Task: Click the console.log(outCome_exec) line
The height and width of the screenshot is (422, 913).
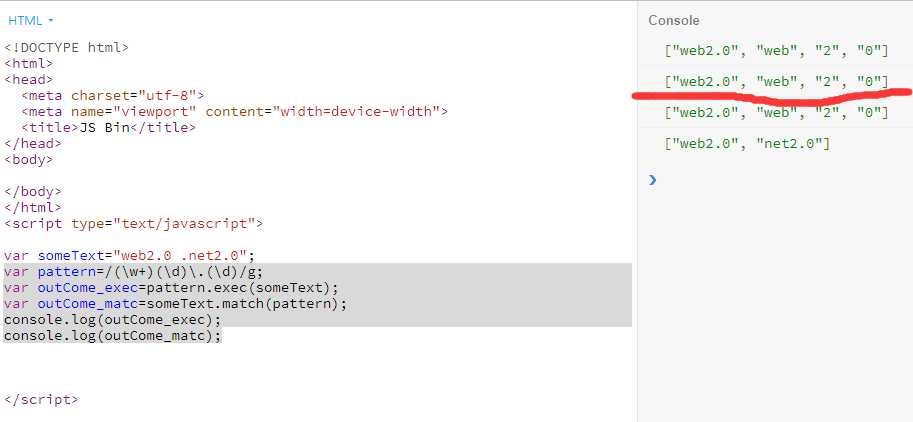Action: (x=113, y=320)
